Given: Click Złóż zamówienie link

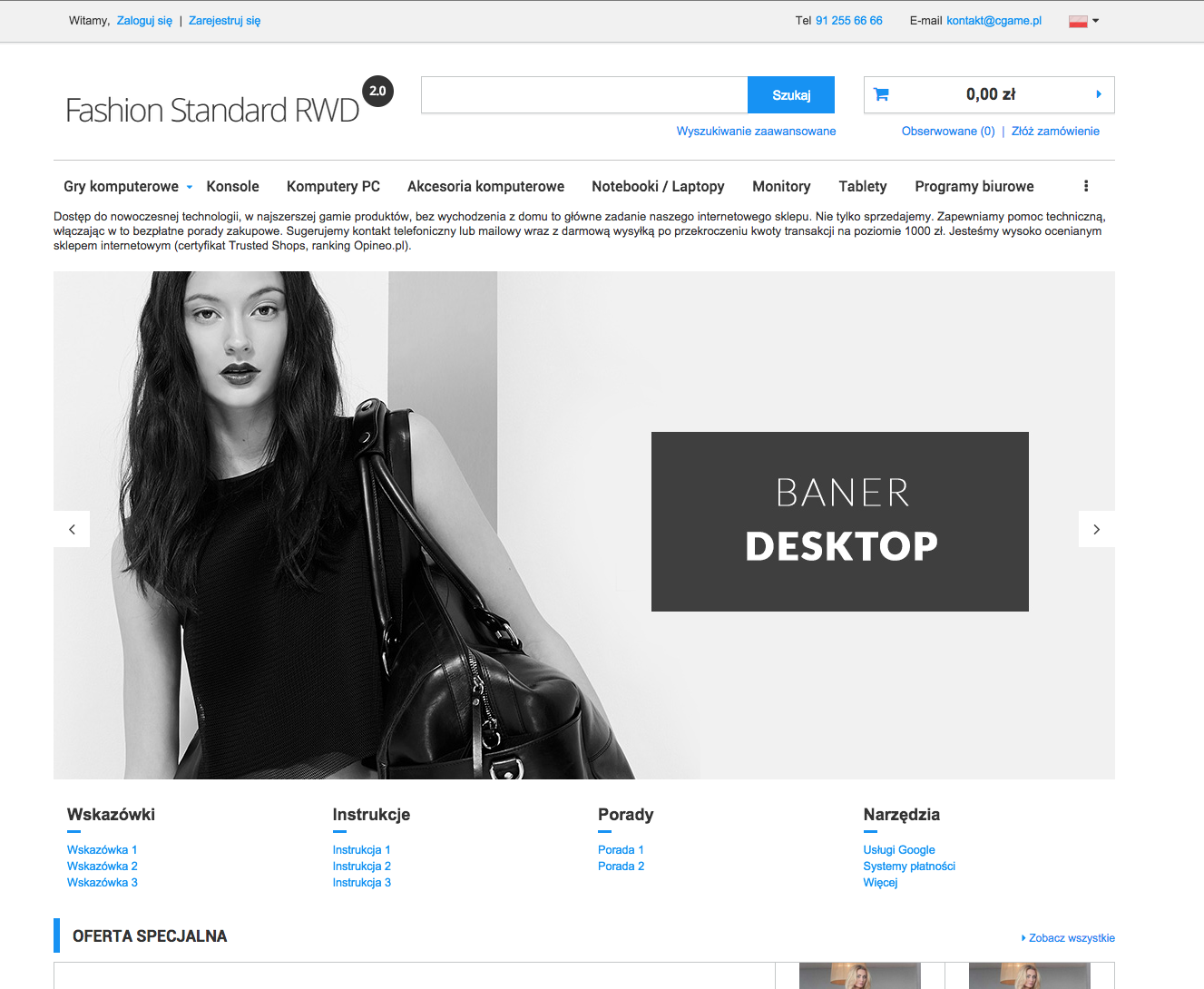Looking at the screenshot, I should tap(1055, 132).
